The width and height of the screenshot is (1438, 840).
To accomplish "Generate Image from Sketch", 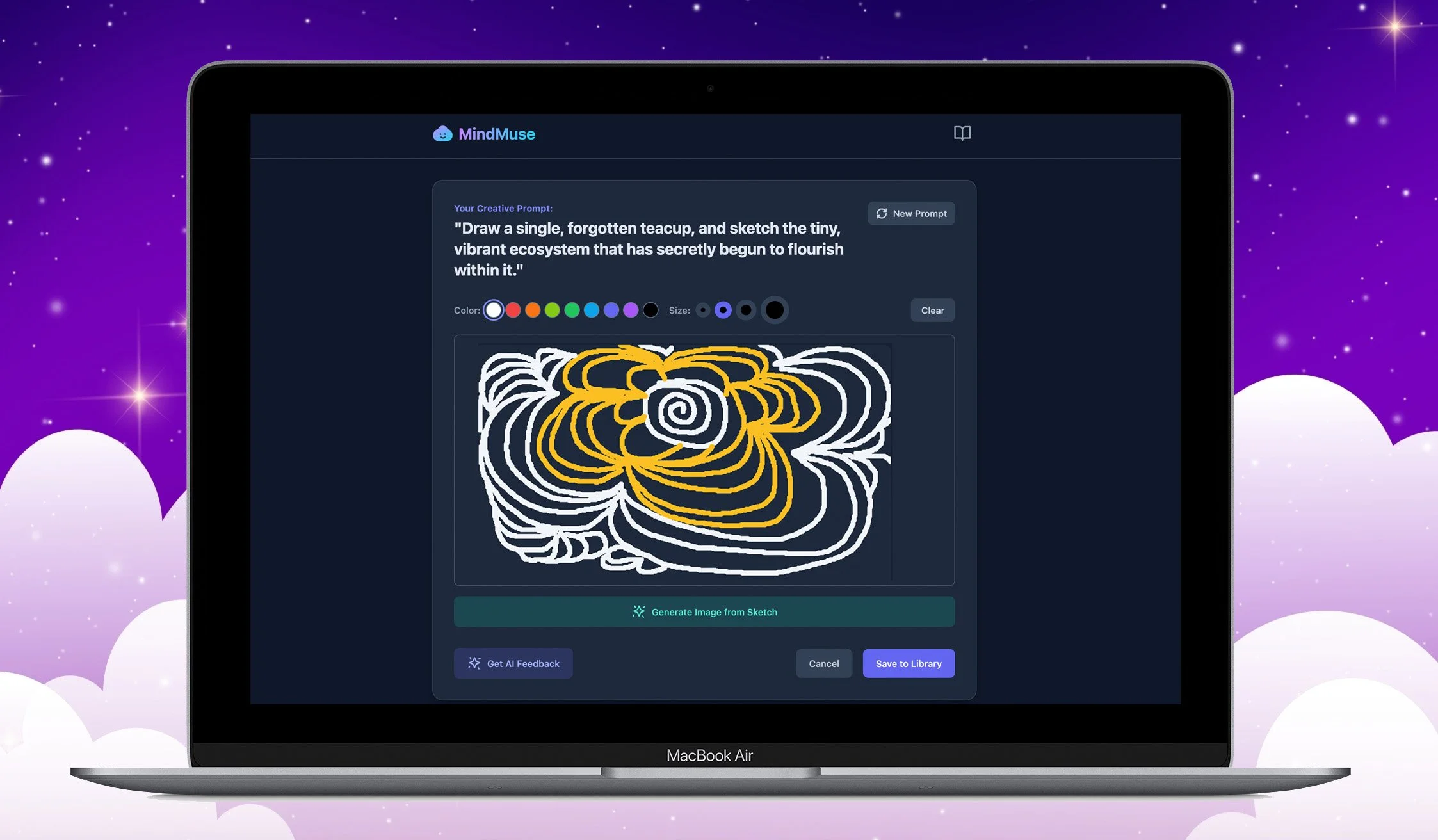I will [704, 612].
